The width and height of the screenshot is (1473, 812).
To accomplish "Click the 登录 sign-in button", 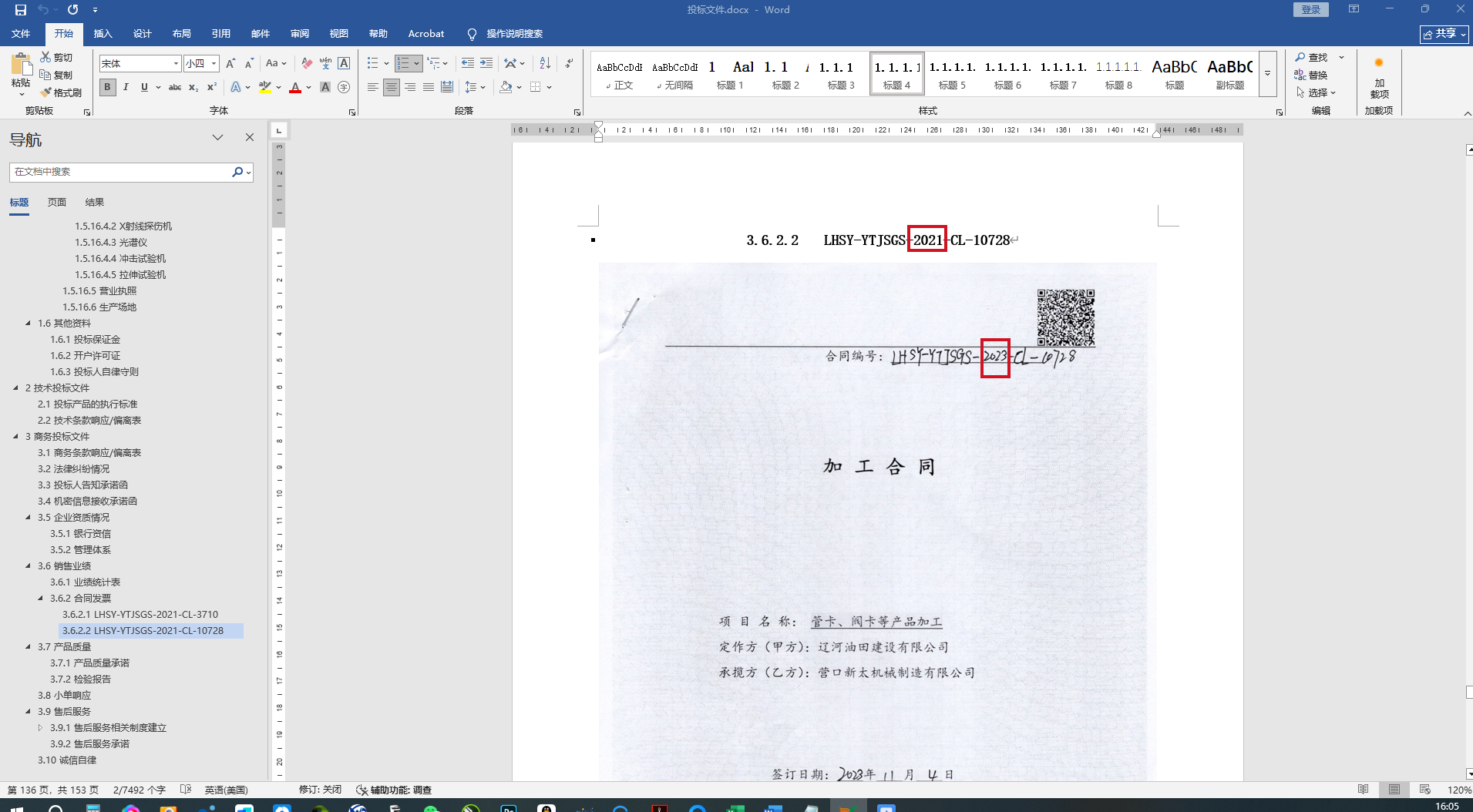I will (x=1311, y=9).
